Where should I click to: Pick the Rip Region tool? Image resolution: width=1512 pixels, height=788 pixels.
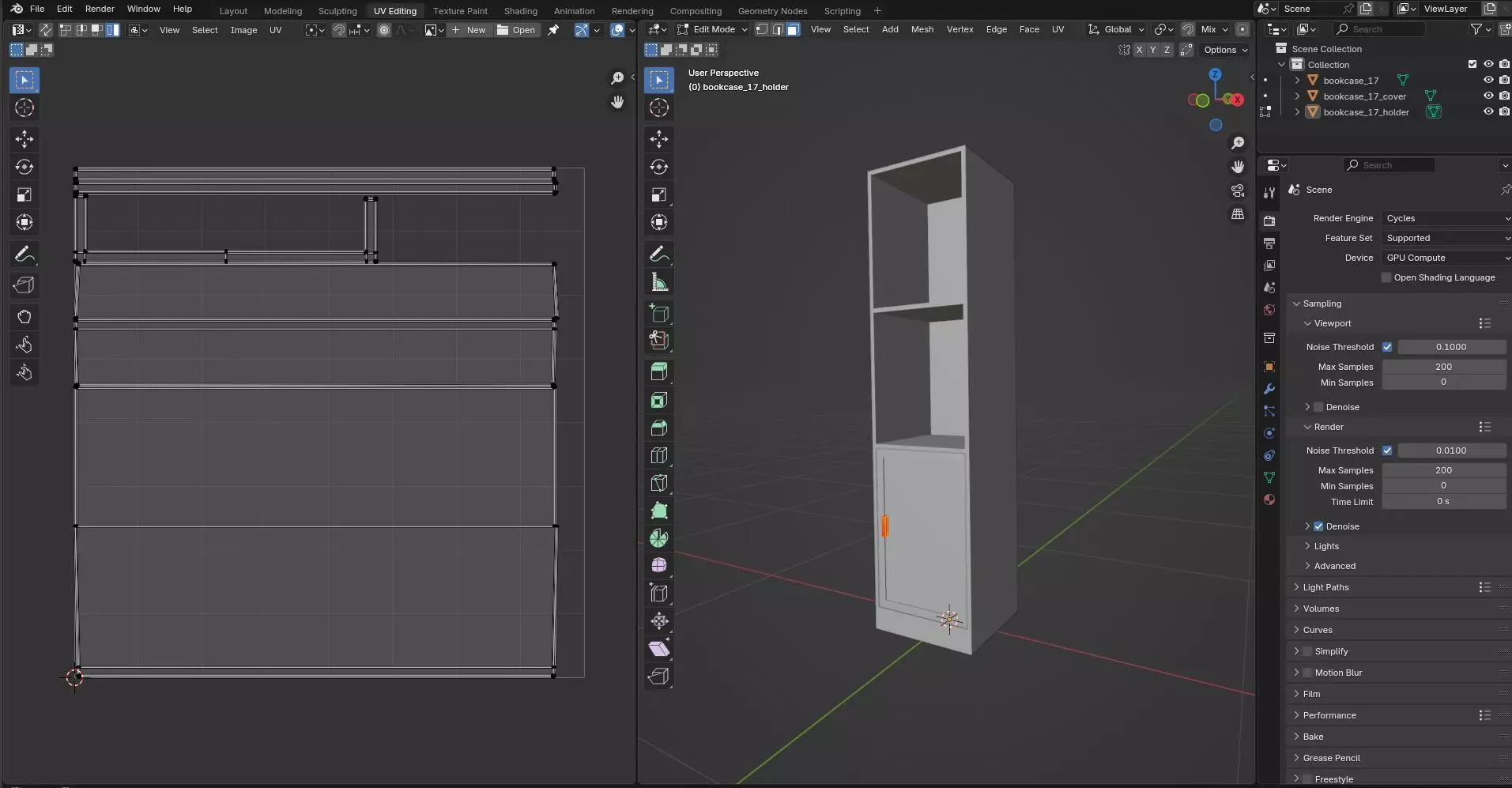[659, 677]
